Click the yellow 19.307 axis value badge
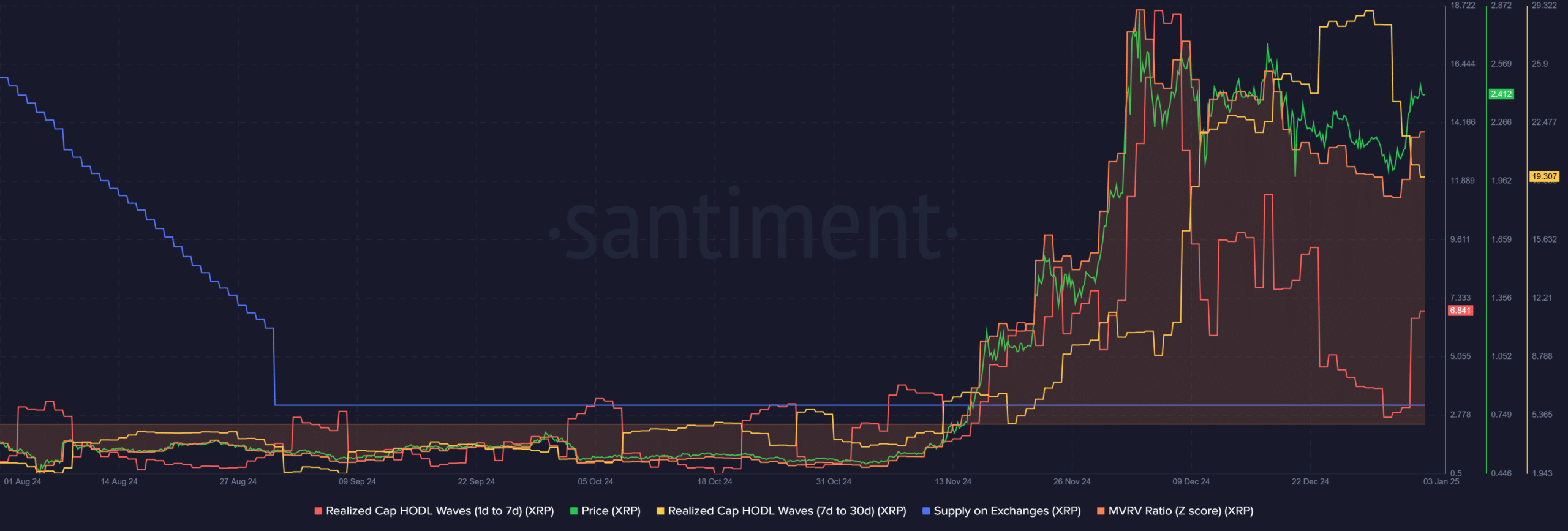The image size is (1568, 531). coord(1544,176)
